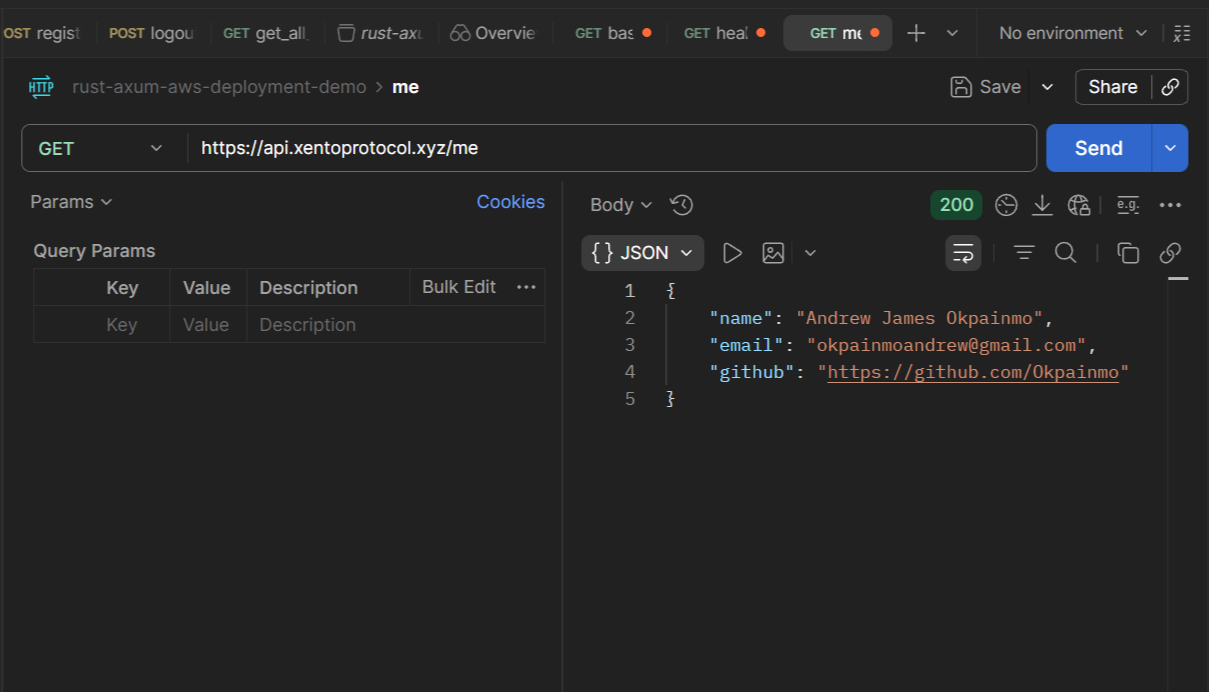1209x692 pixels.
Task: Open the query params table ellipsis menu
Action: (526, 287)
